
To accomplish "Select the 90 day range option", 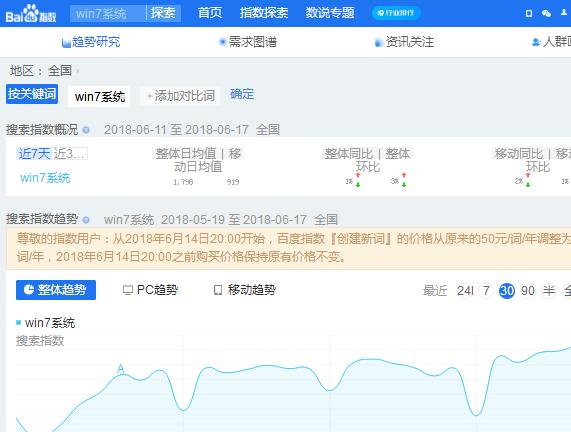I will coord(528,291).
